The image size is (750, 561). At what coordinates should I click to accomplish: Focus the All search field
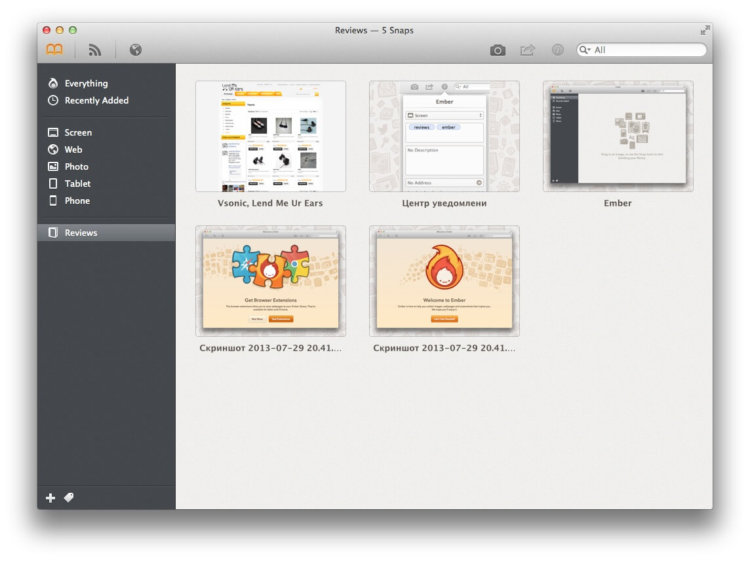641,50
